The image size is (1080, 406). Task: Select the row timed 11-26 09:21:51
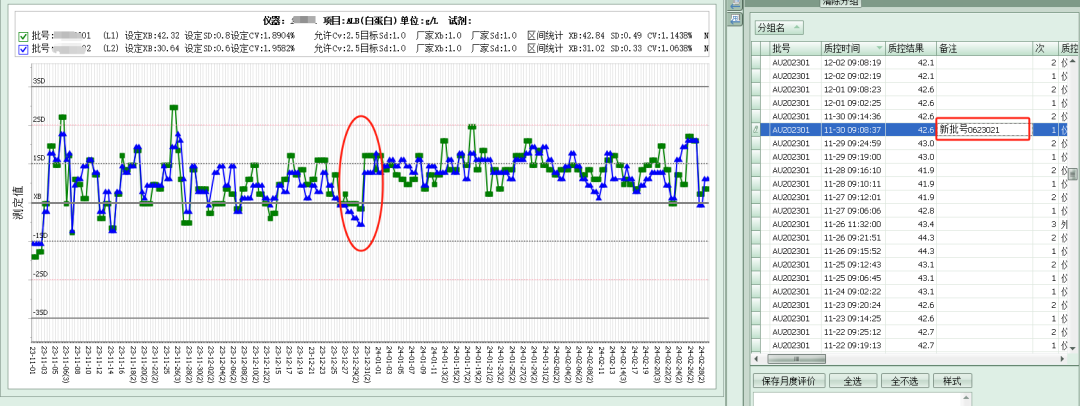click(909, 238)
